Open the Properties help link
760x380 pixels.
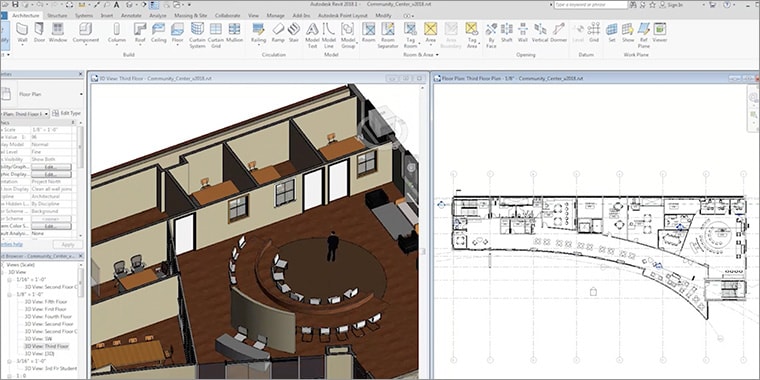tap(12, 244)
